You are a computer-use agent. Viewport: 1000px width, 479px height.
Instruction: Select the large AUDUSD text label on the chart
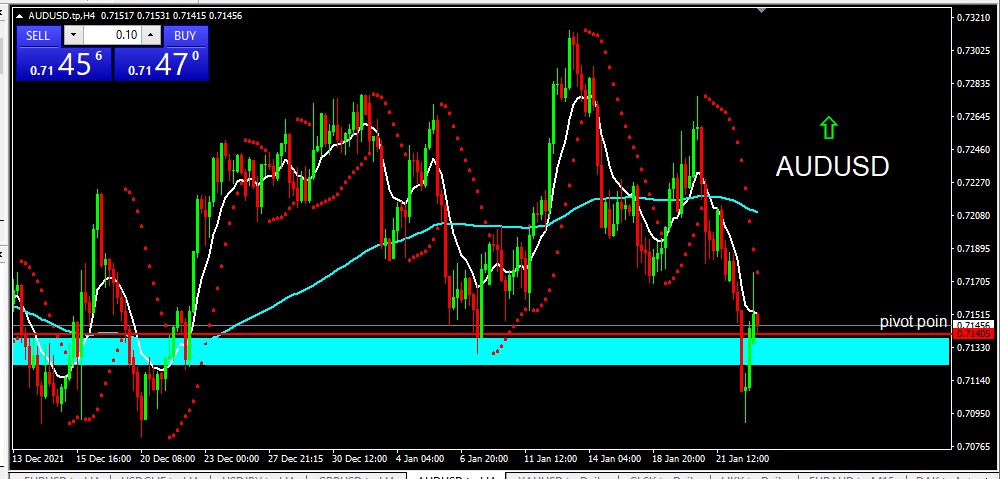pos(832,166)
